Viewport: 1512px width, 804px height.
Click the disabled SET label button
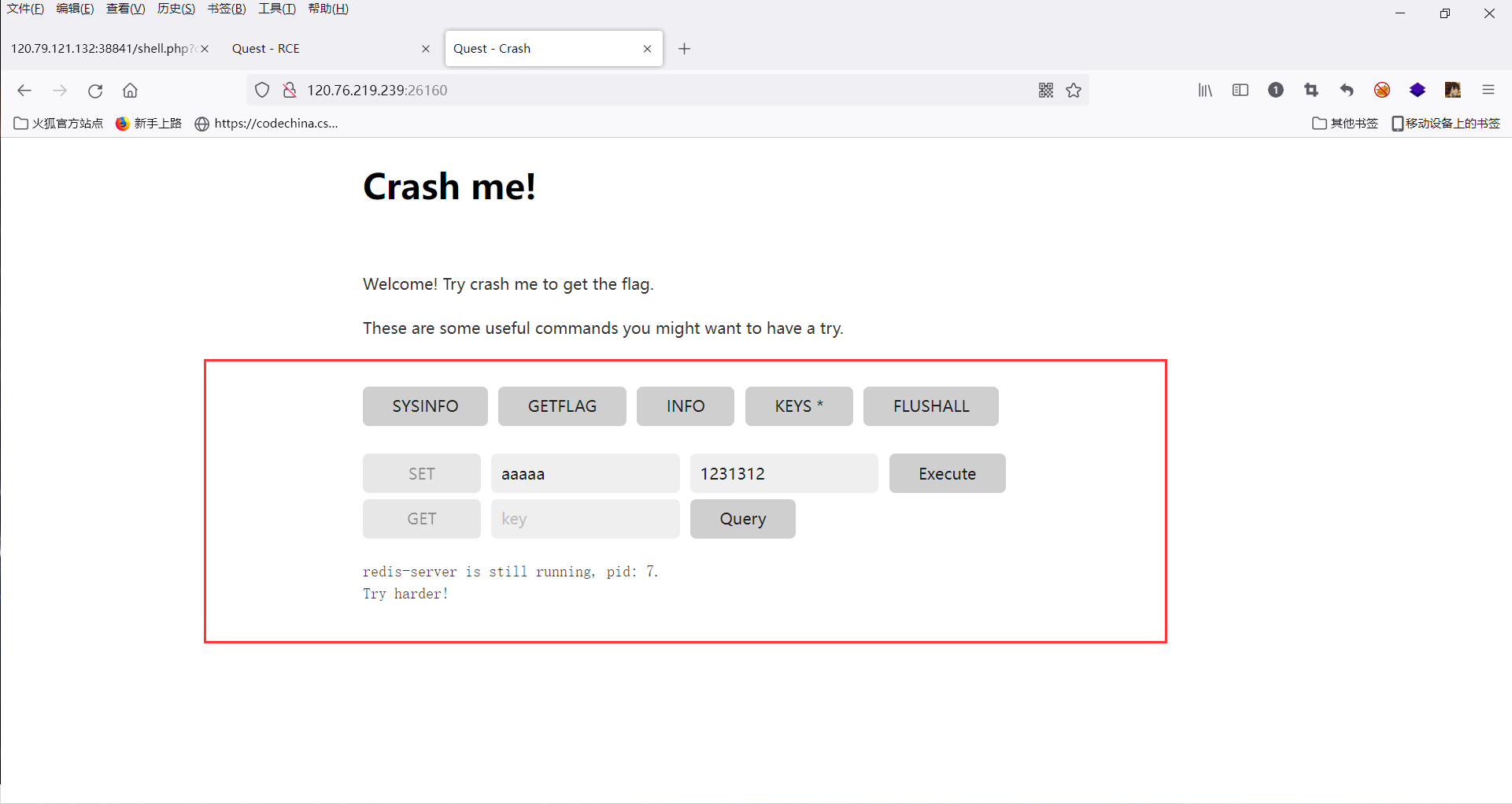tap(422, 473)
